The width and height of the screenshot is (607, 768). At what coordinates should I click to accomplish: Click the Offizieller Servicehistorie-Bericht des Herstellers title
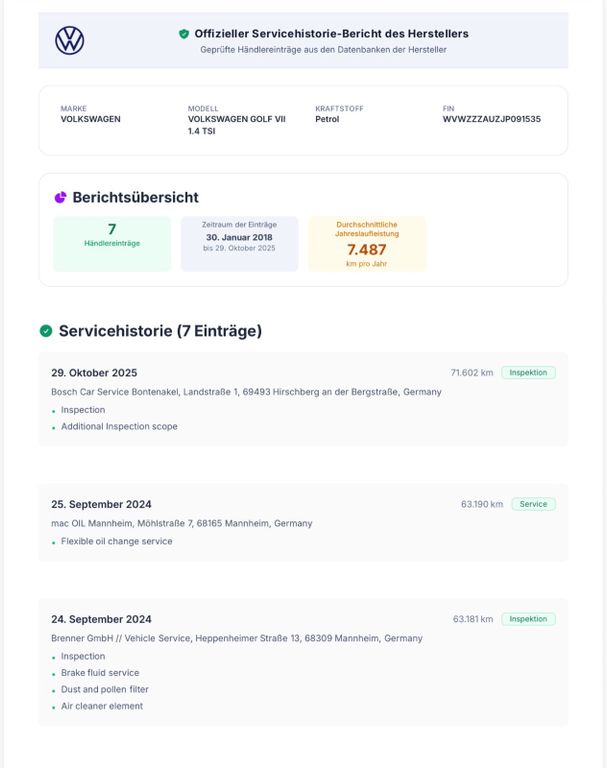tap(332, 34)
